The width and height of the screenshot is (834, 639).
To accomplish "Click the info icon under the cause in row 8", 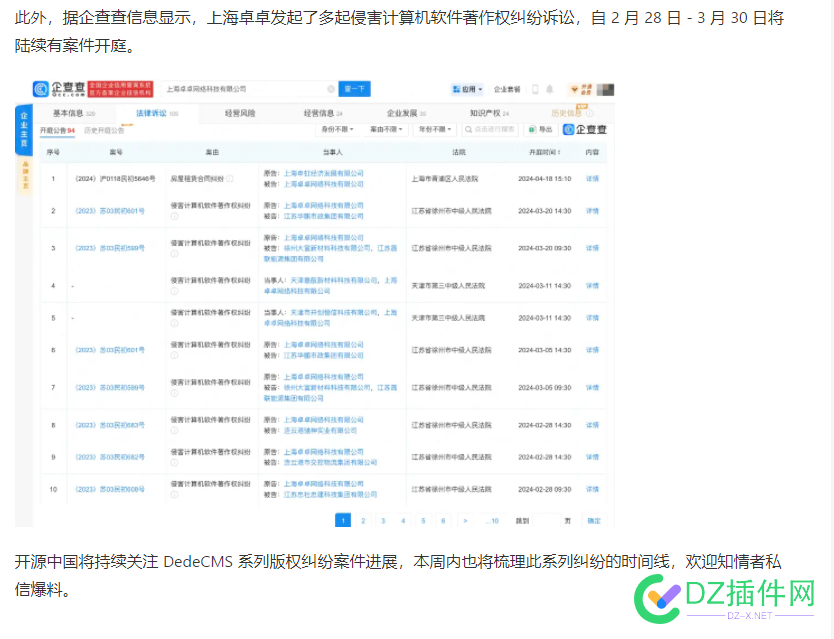I will coord(174,430).
